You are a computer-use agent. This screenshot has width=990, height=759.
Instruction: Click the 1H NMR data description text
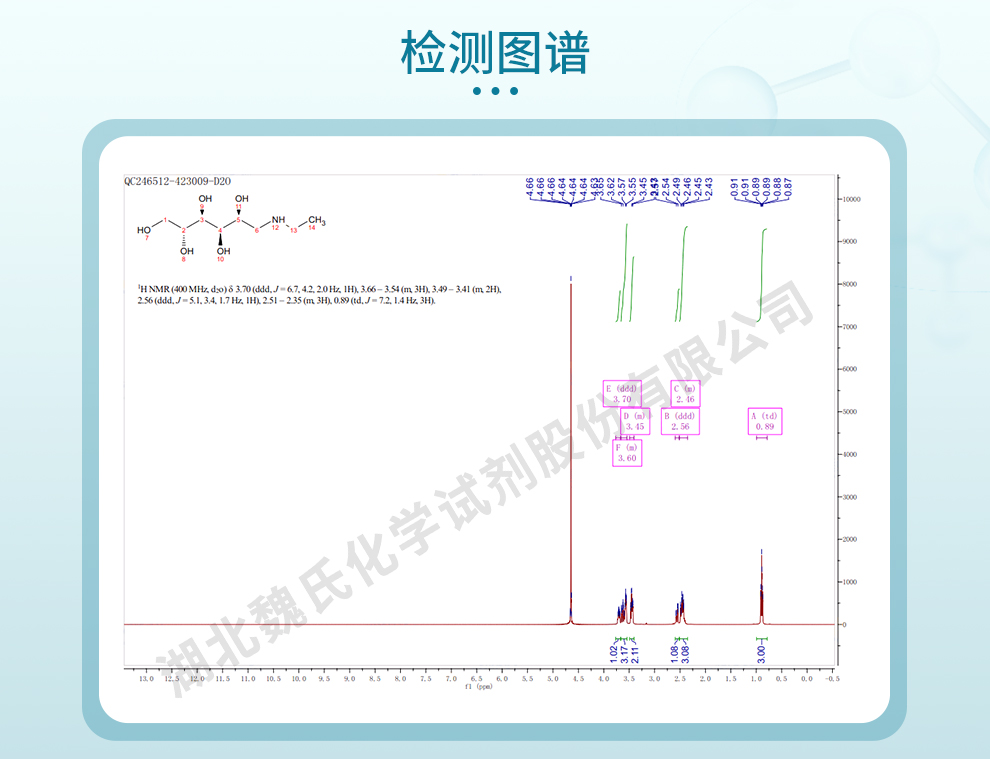point(319,294)
